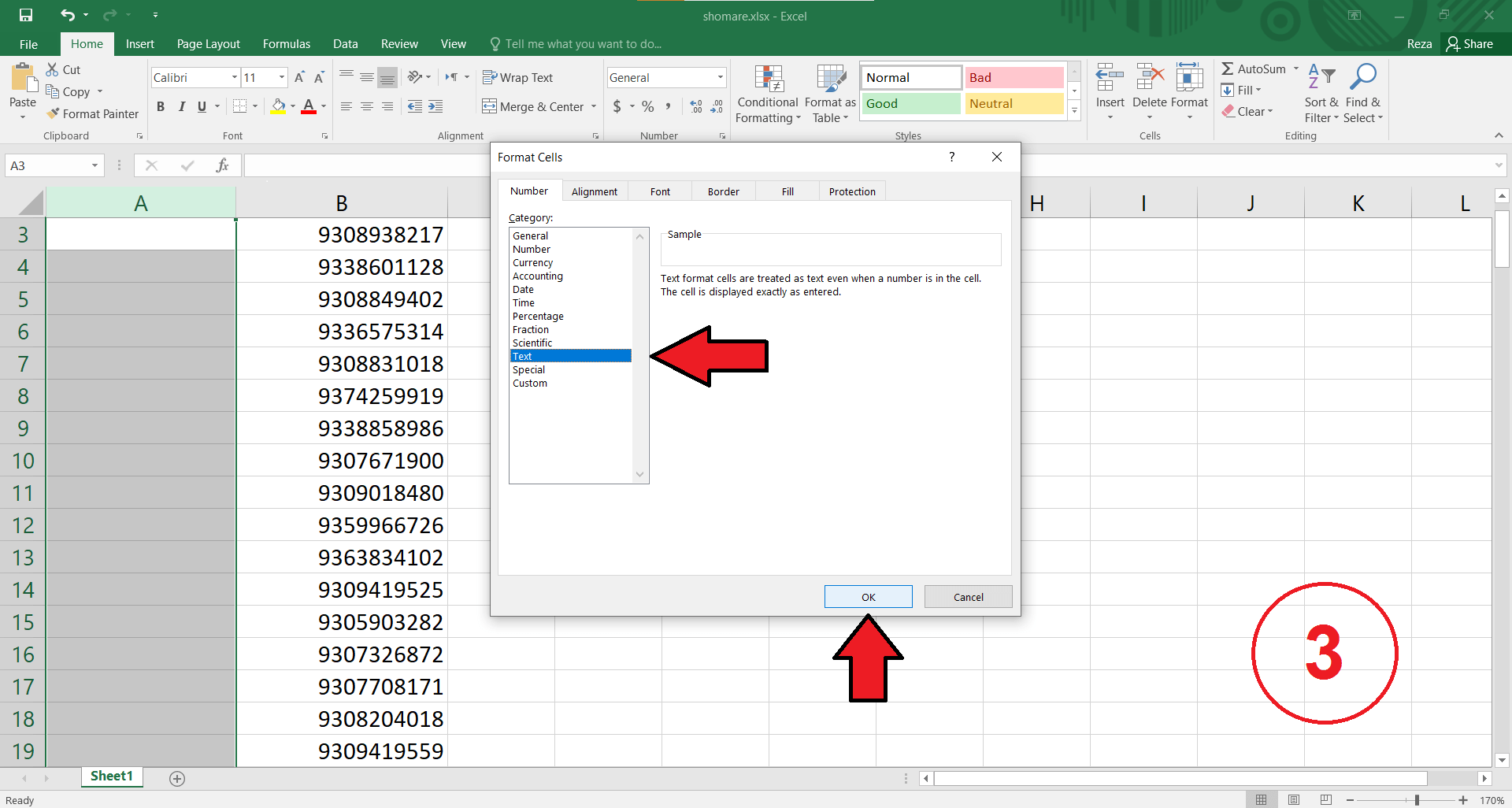Screen dimensions: 1512x808
Task: Open Find & Select magnifier icon
Action: tap(1362, 78)
